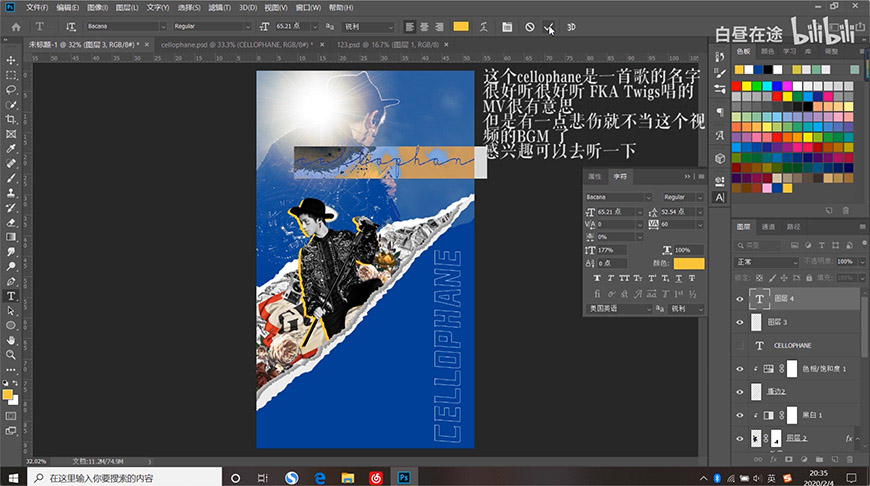Open the Create Warped Text dialog

[x=484, y=27]
